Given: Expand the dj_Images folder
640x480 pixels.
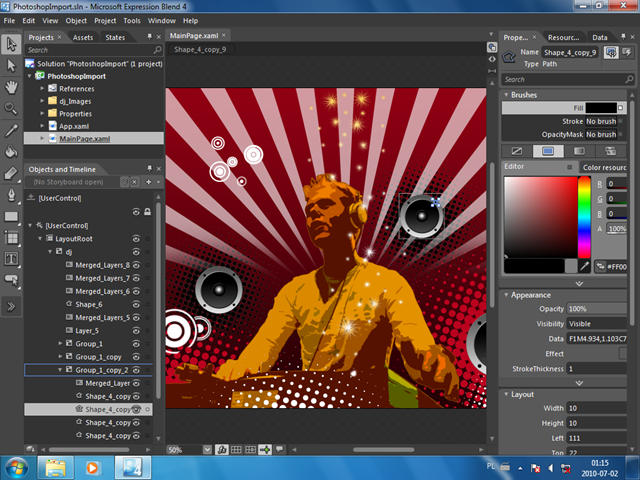Looking at the screenshot, I should tap(42, 101).
